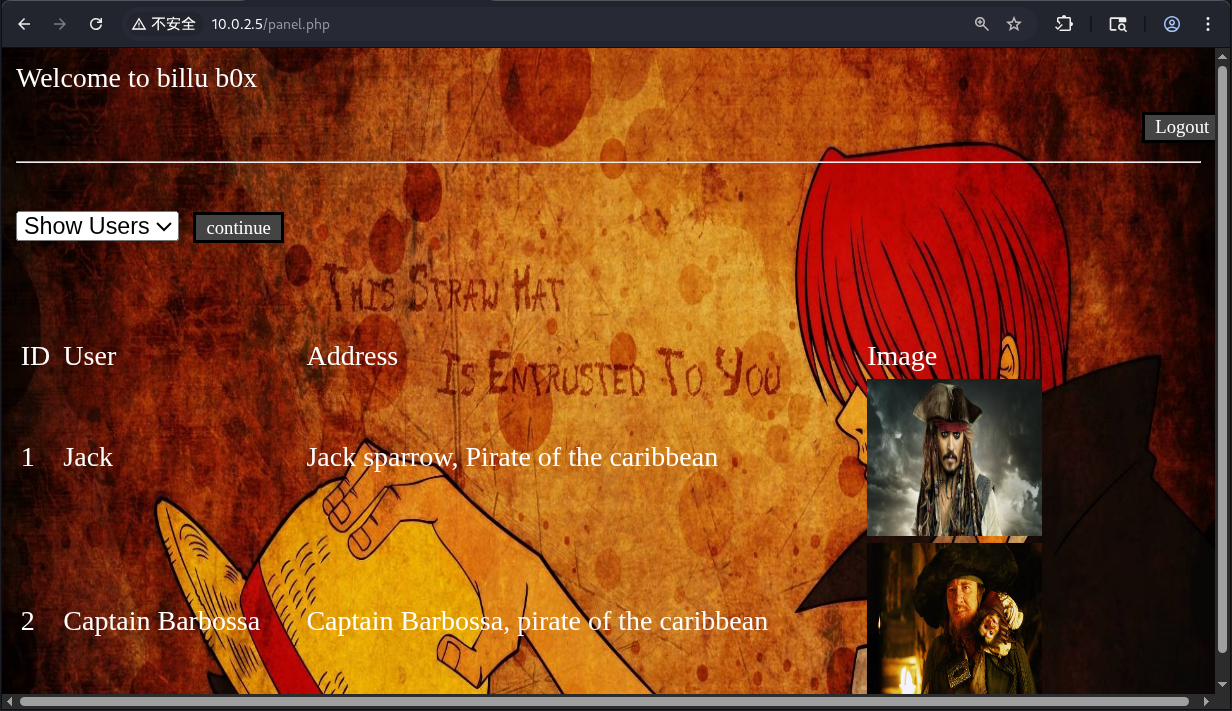Viewport: 1232px width, 711px height.
Task: Reload the panel.php page
Action: pos(96,24)
